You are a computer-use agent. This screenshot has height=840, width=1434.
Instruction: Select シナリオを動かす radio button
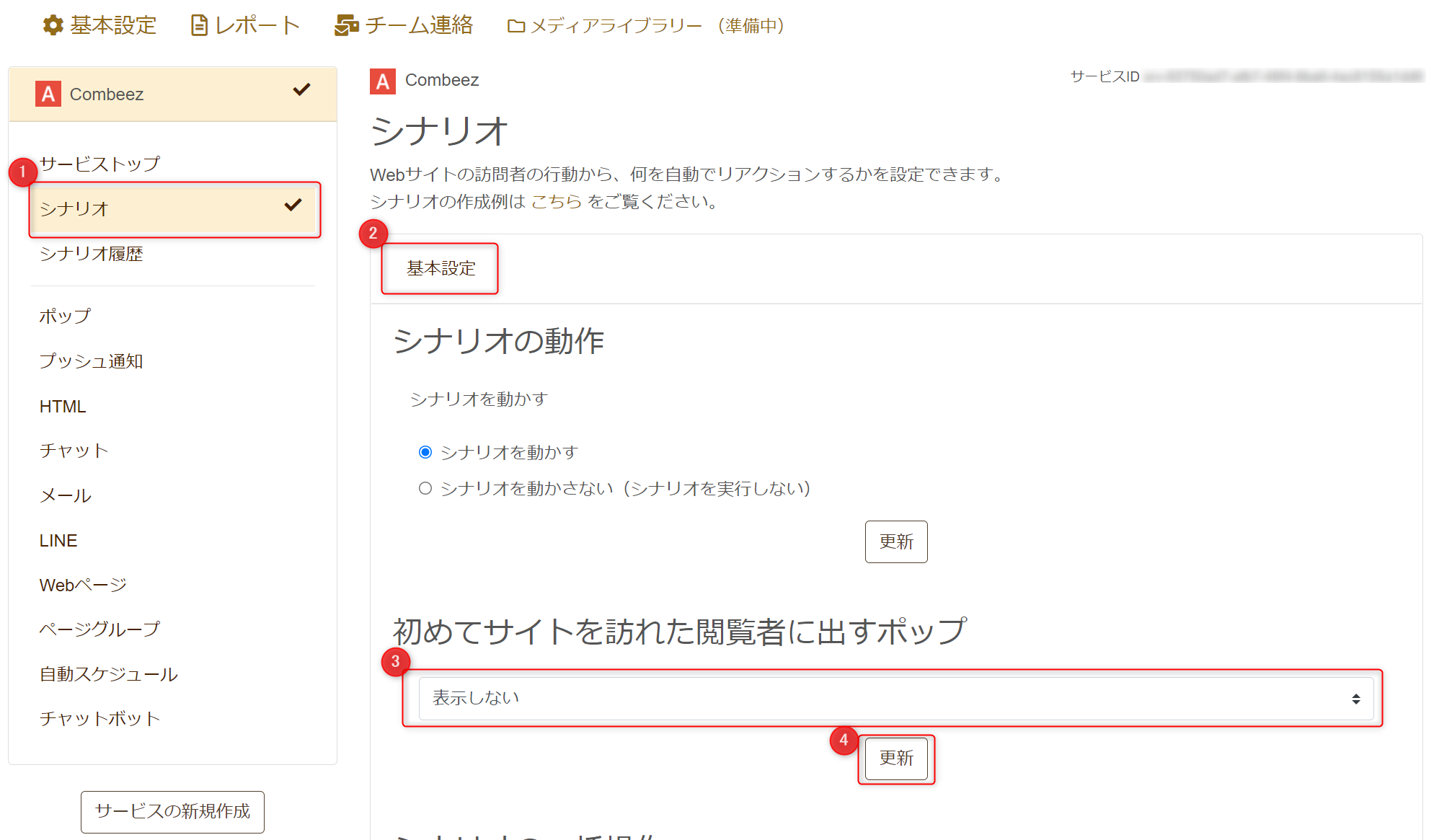point(425,452)
